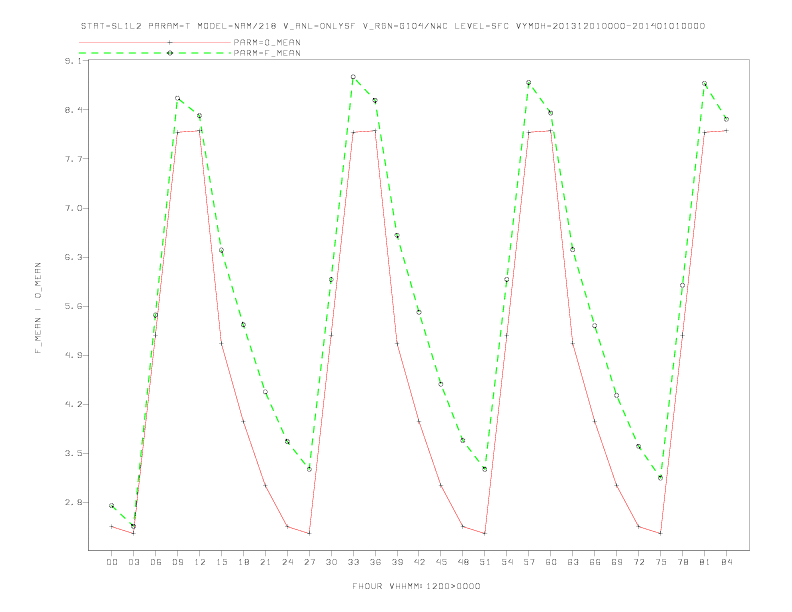Click the green F_MEAN circle marker at hour 84
Image resolution: width=792 pixels, height=612 pixels.
click(x=726, y=119)
